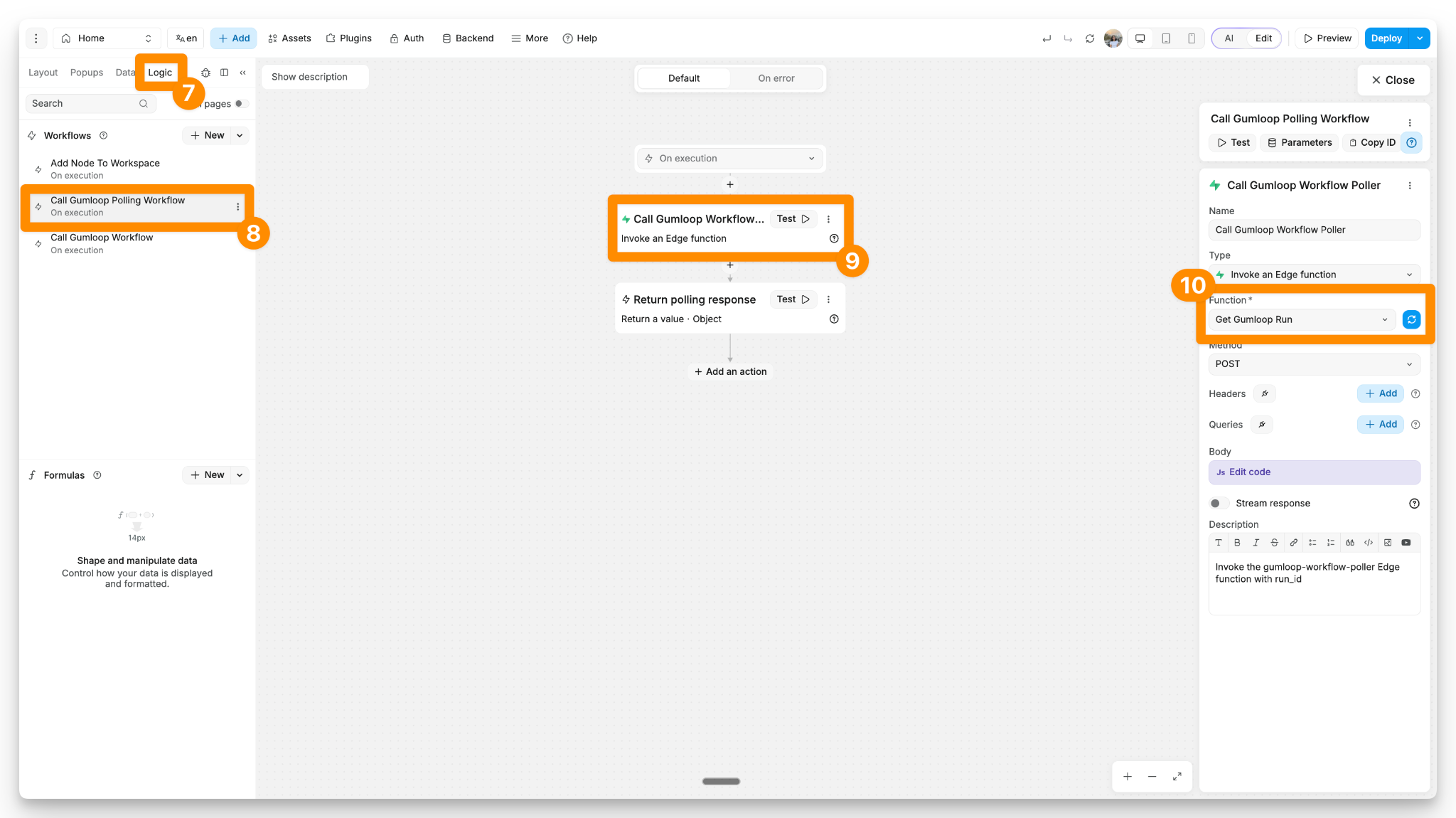Click the Parameters button
This screenshot has width=1456, height=818.
tap(1300, 142)
